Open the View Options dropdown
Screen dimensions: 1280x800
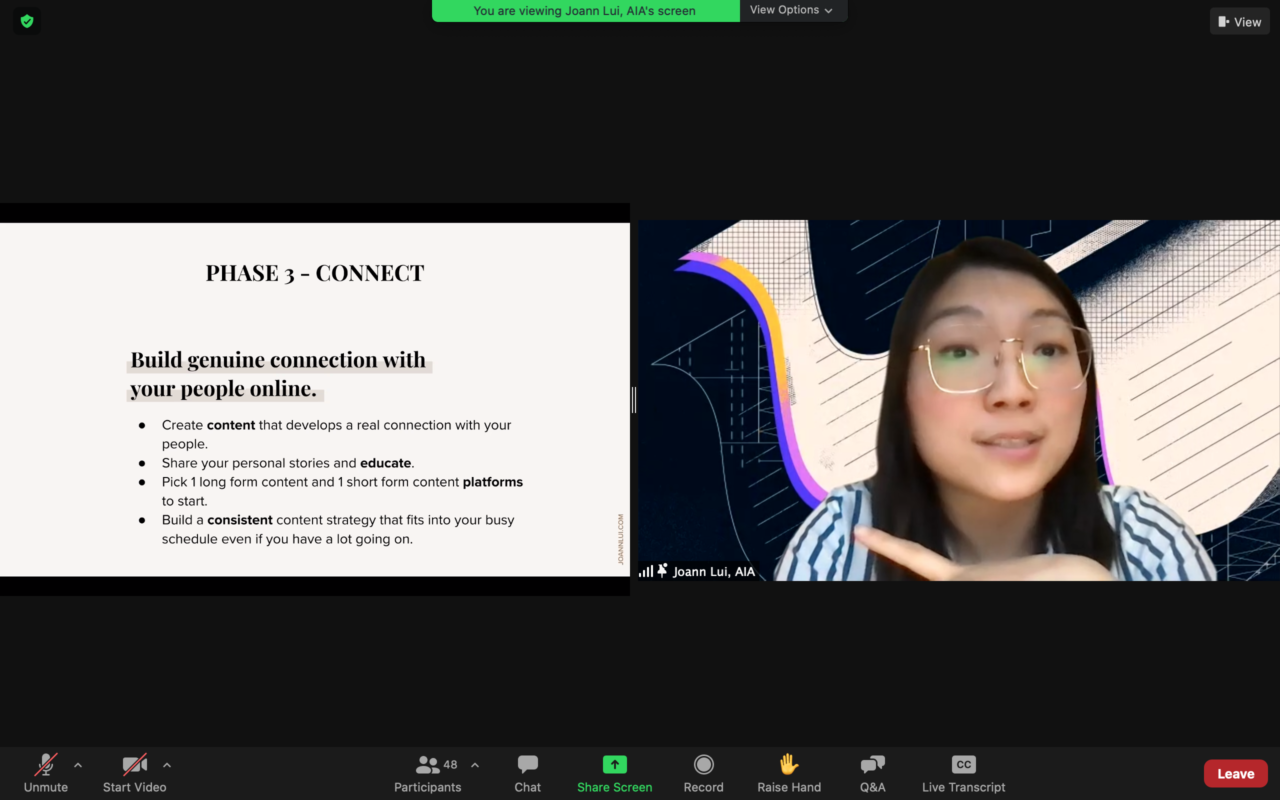click(x=792, y=10)
